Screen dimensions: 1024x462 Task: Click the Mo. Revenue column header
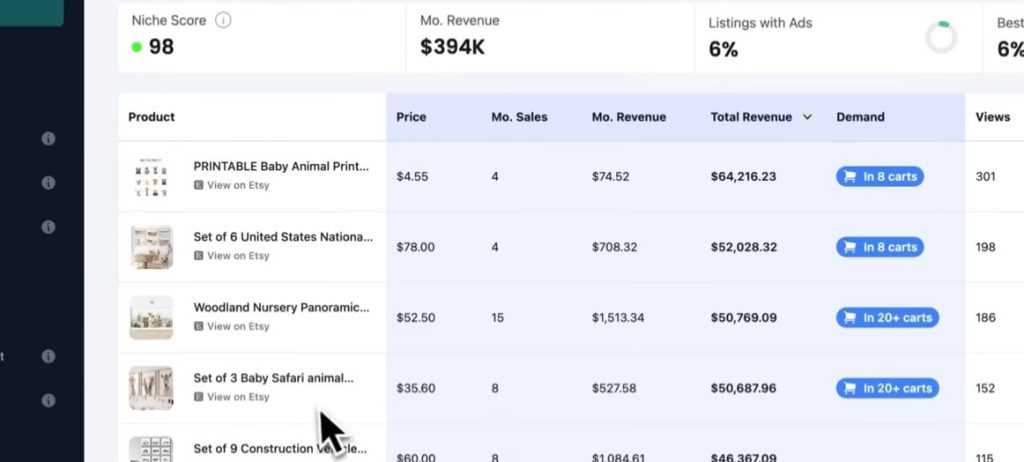(x=628, y=117)
